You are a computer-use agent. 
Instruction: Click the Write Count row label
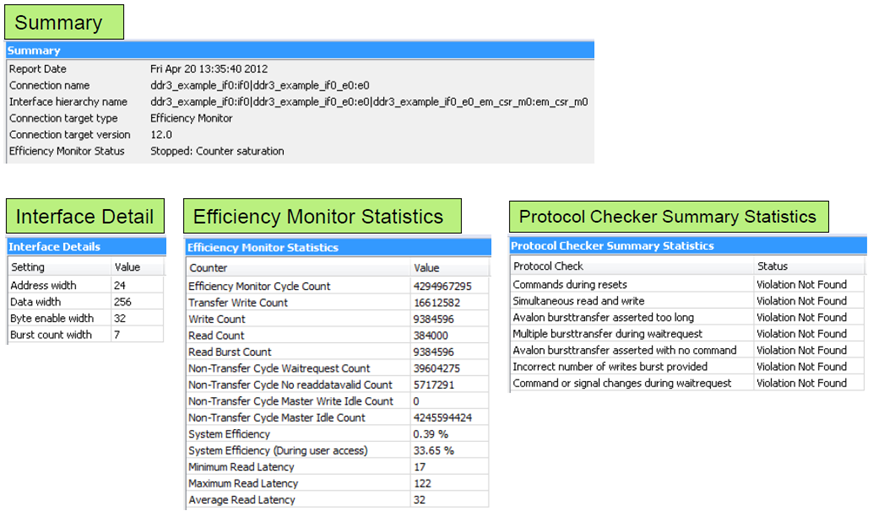coord(217,319)
